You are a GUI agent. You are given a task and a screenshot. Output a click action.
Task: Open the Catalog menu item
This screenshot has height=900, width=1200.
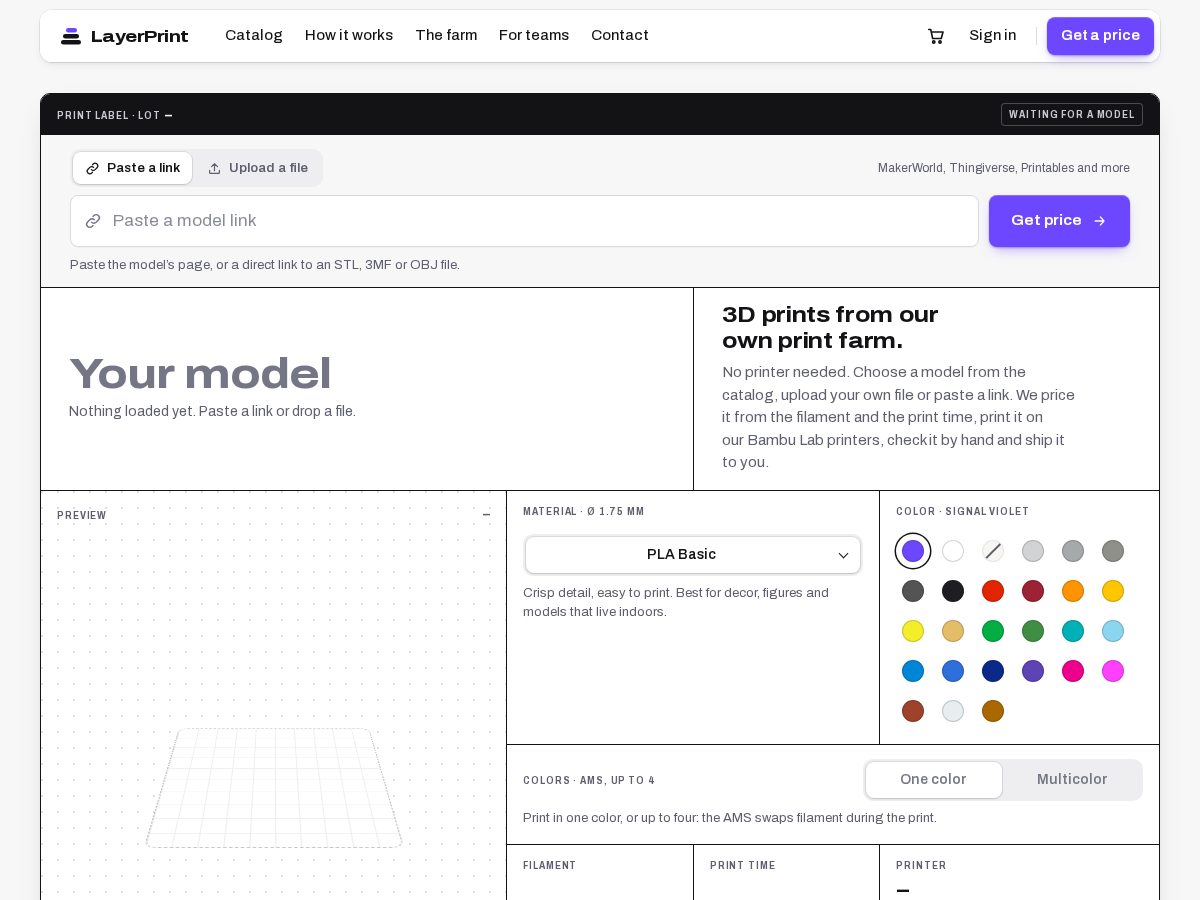[x=254, y=36]
